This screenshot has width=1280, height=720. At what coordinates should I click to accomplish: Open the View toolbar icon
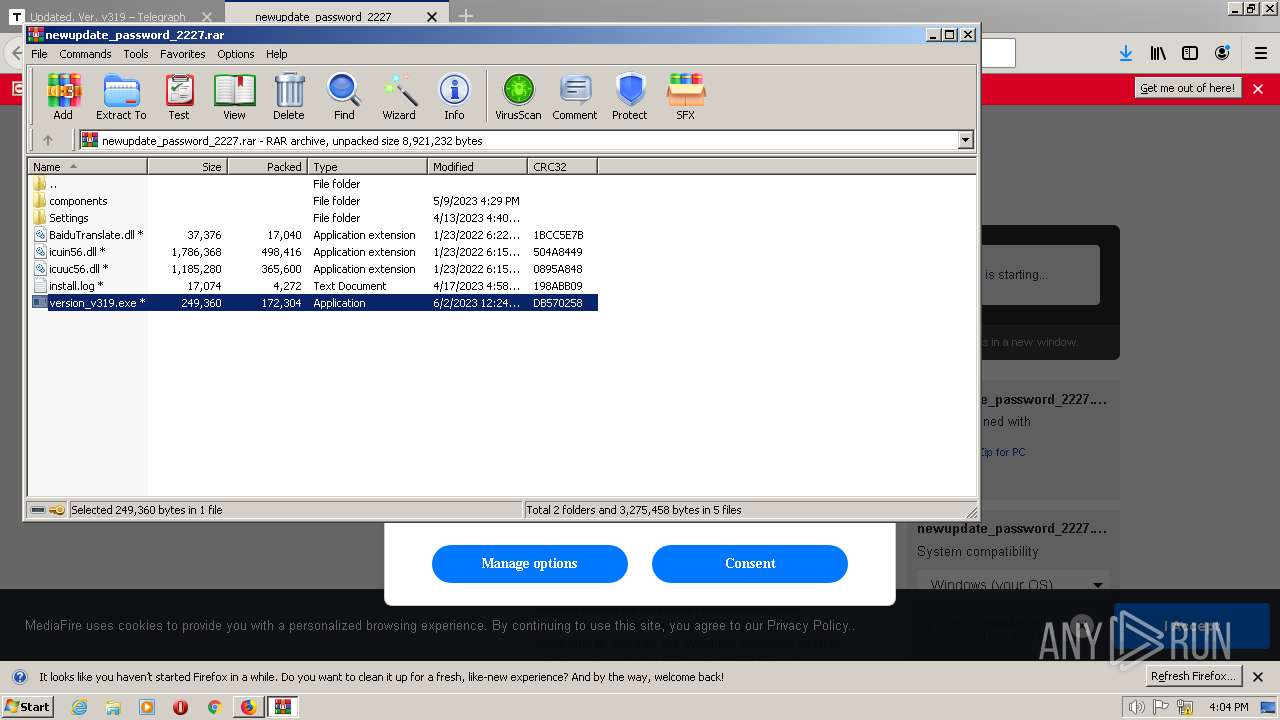click(x=234, y=97)
